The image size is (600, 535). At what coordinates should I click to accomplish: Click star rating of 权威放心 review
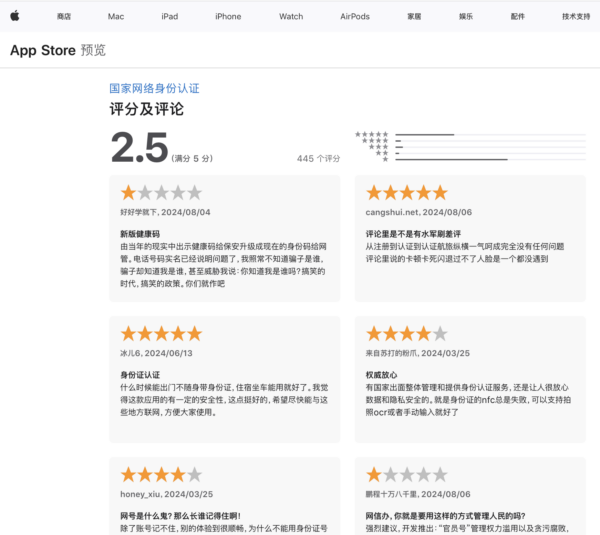click(407, 334)
